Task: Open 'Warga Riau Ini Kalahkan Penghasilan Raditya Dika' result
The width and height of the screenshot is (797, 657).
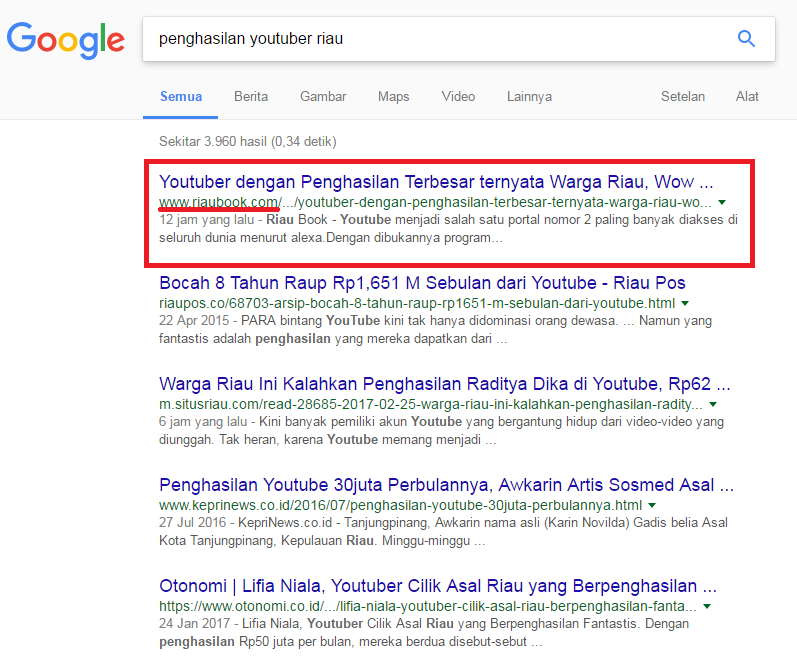Action: coord(445,384)
